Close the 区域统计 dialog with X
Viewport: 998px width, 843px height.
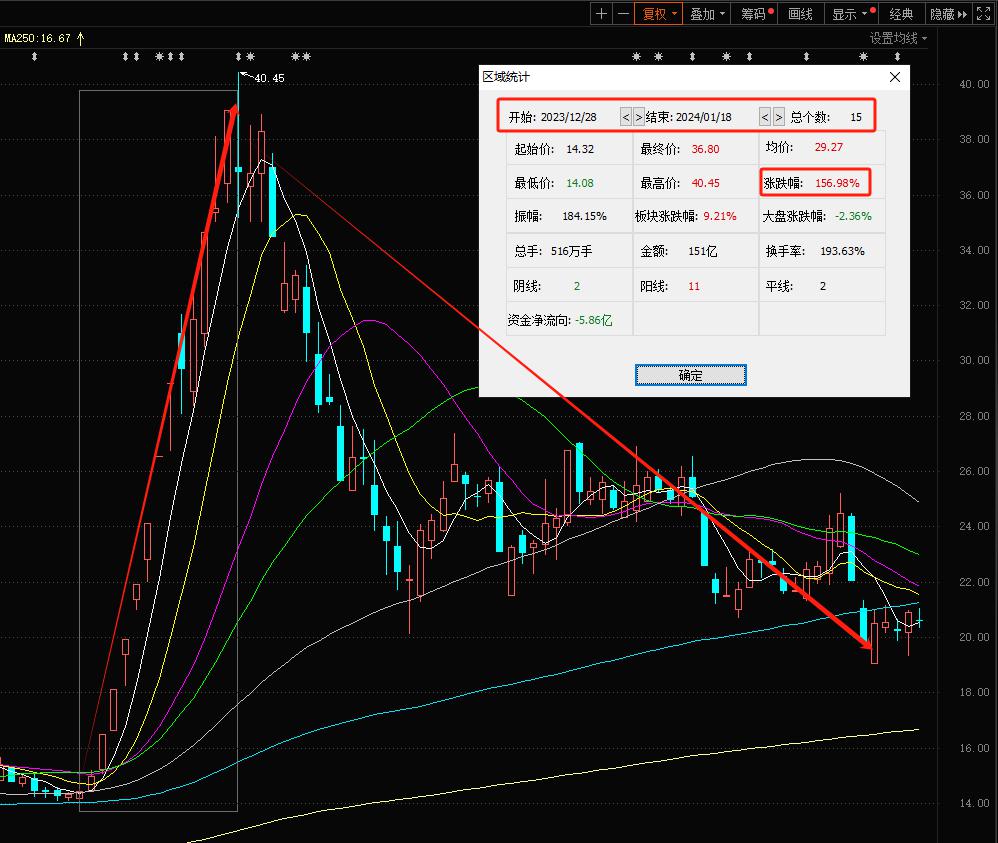pyautogui.click(x=895, y=77)
